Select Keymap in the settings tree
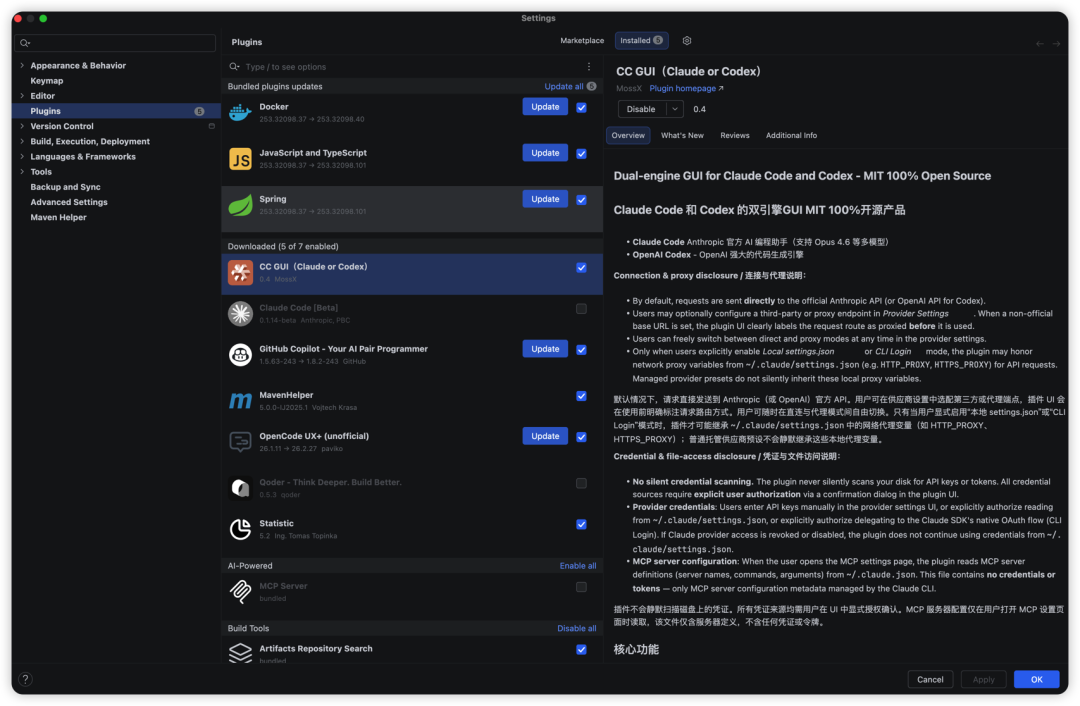The height and width of the screenshot is (706, 1080). [x=47, y=81]
